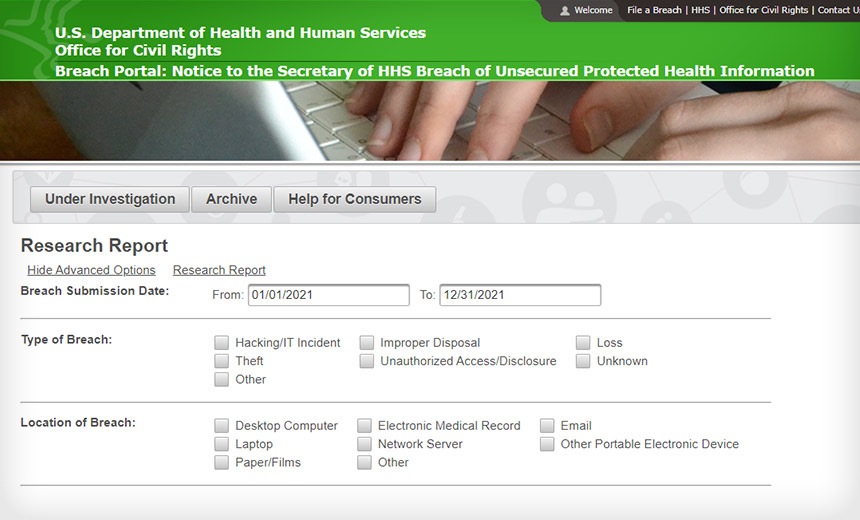This screenshot has width=860, height=520.
Task: Check the Other location checkbox
Action: point(364,462)
